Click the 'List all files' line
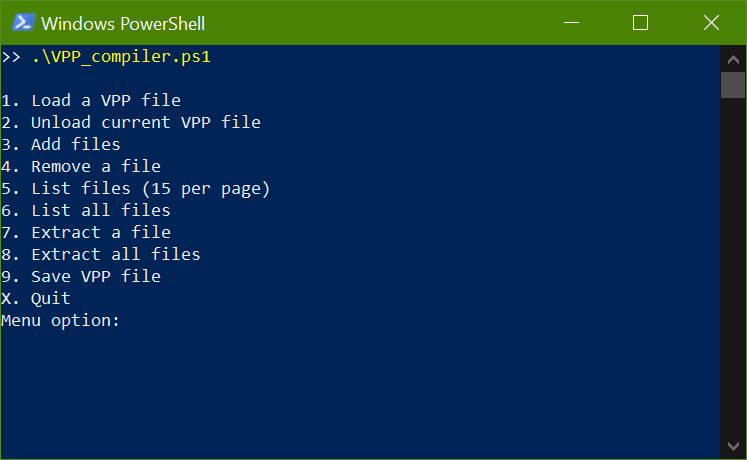This screenshot has height=460, width=747. point(86,210)
